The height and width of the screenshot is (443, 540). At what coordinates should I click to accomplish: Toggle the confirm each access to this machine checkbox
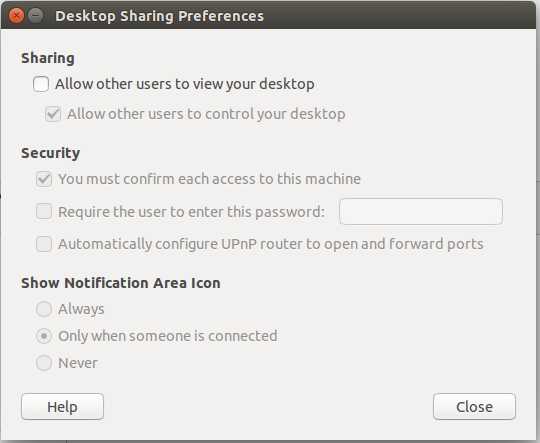click(44, 179)
